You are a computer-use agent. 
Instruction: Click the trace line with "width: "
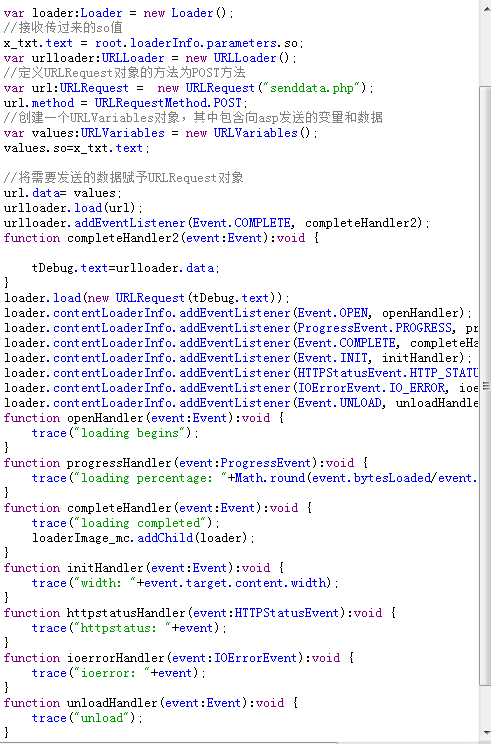click(x=185, y=583)
